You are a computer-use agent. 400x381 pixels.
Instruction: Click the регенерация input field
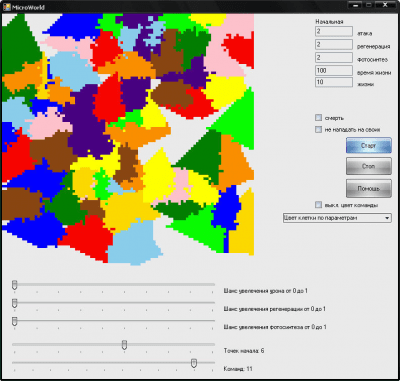[334, 44]
